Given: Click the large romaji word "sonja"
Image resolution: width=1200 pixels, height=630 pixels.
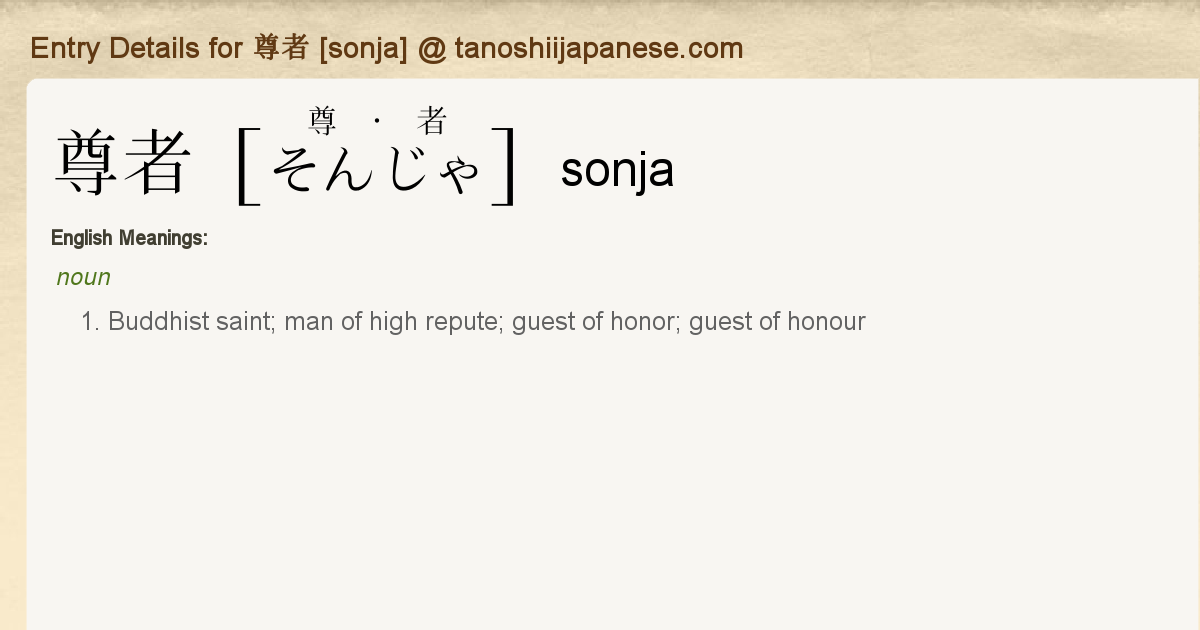Looking at the screenshot, I should (x=617, y=170).
